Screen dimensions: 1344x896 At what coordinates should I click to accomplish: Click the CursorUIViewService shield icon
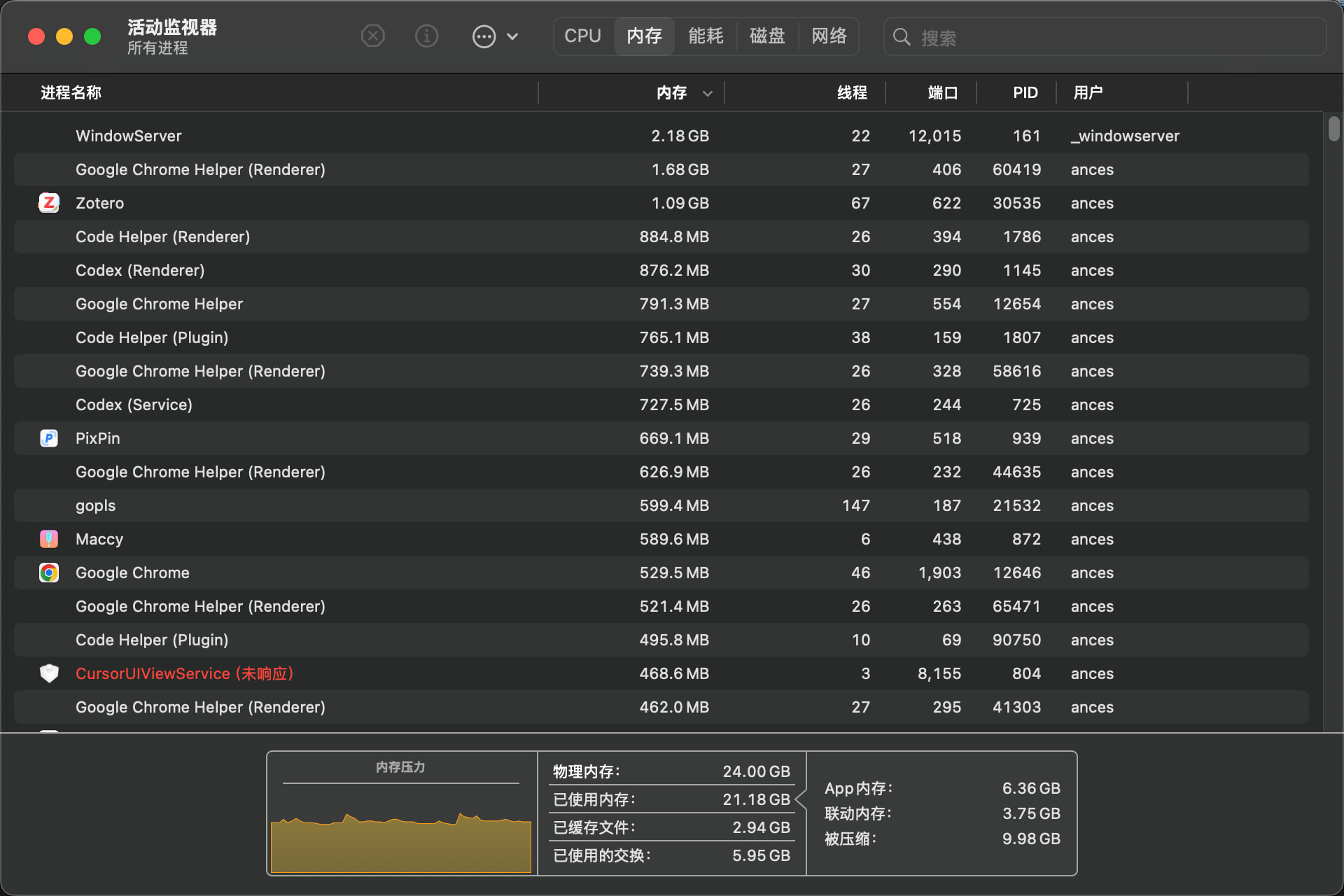pos(49,673)
